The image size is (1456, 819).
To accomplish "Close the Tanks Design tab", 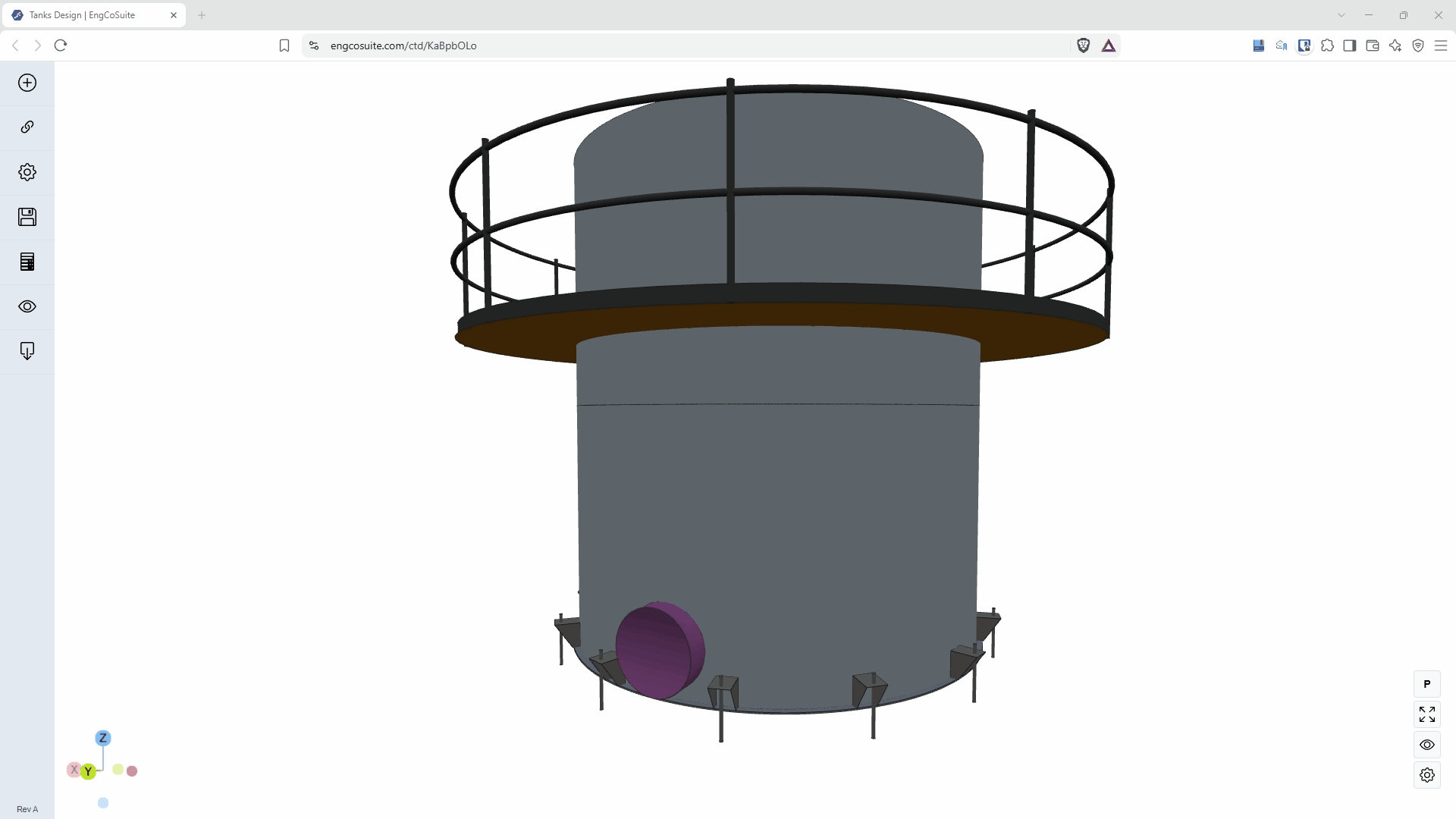I will click(174, 15).
